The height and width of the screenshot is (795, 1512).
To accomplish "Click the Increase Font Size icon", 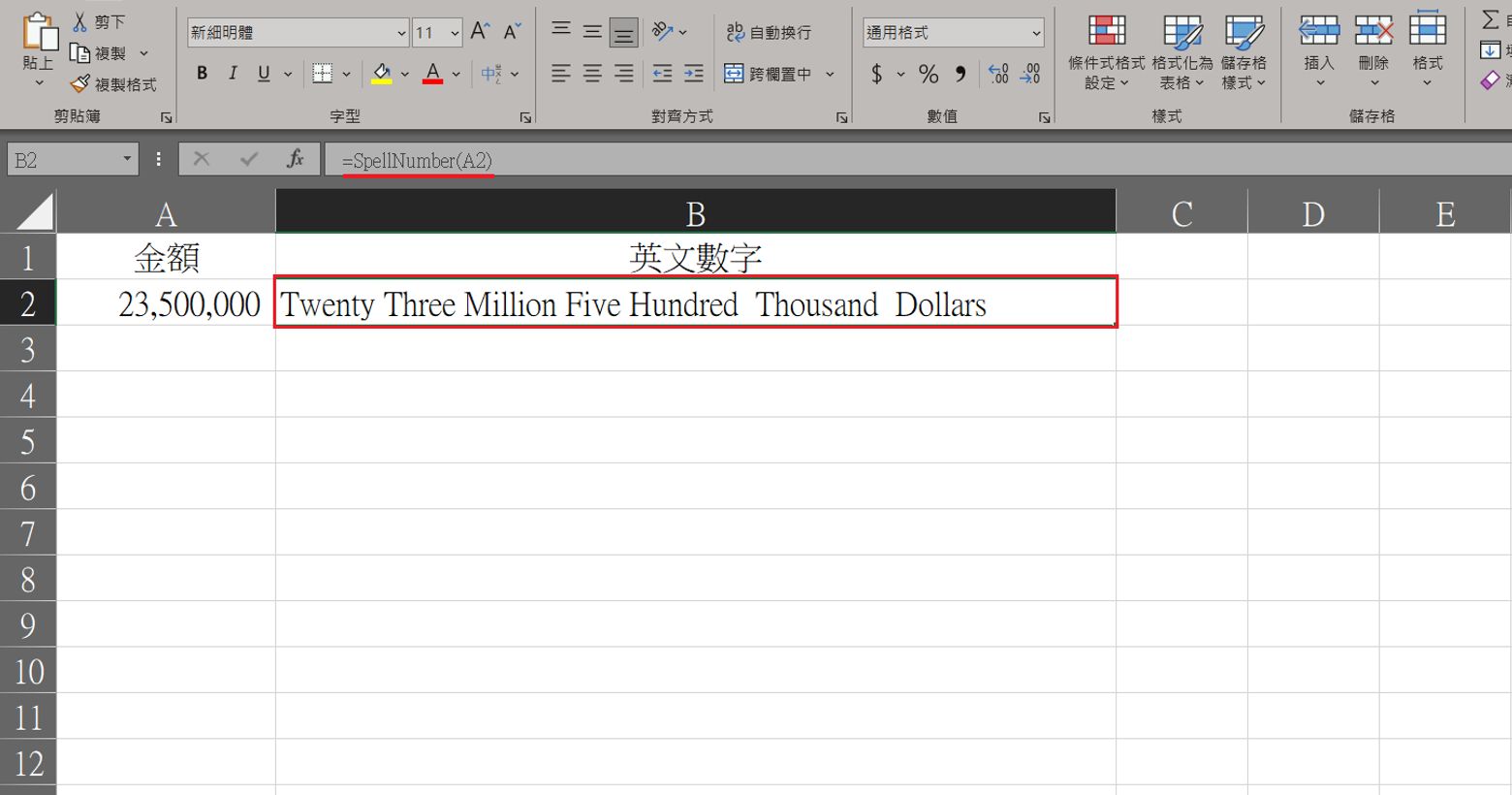I will [480, 32].
